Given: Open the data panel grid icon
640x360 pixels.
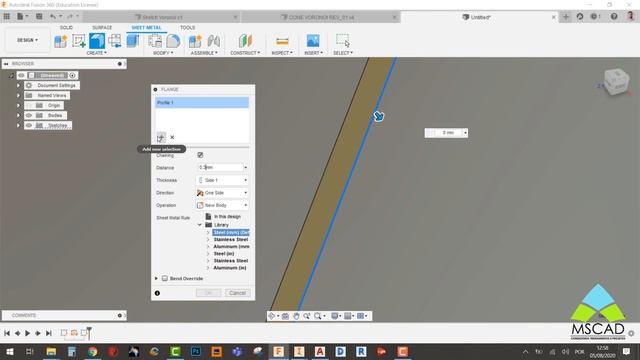Looking at the screenshot, I should point(7,16).
